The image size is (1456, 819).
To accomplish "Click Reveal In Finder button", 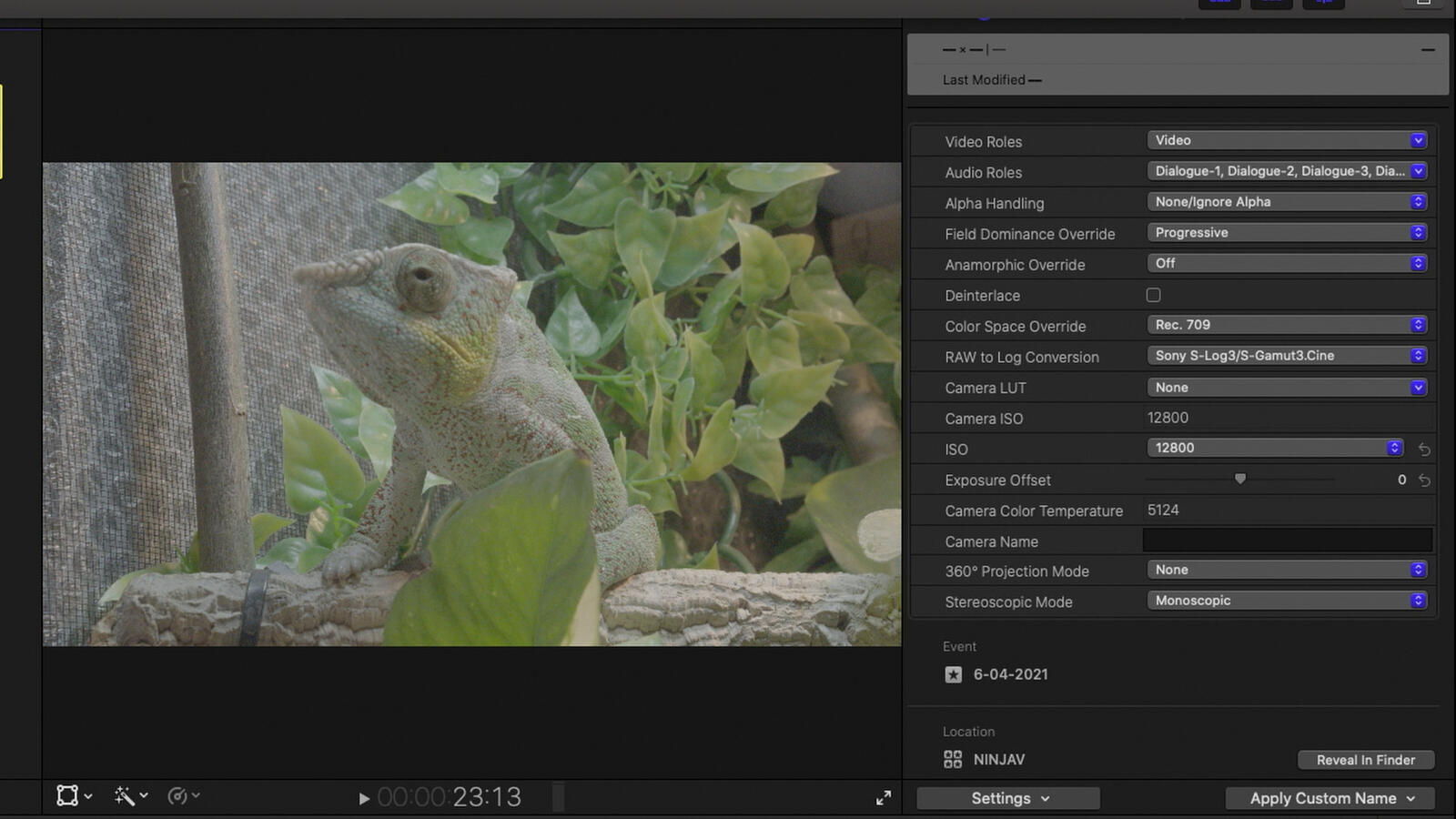I will 1366,760.
